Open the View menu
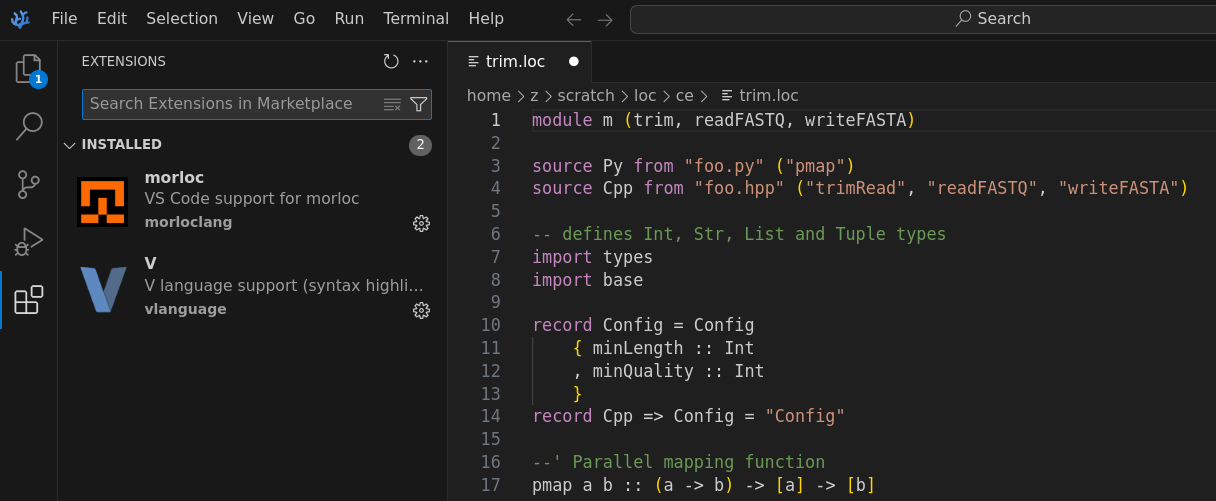Screen dimensions: 1216x501 (x=256, y=18)
